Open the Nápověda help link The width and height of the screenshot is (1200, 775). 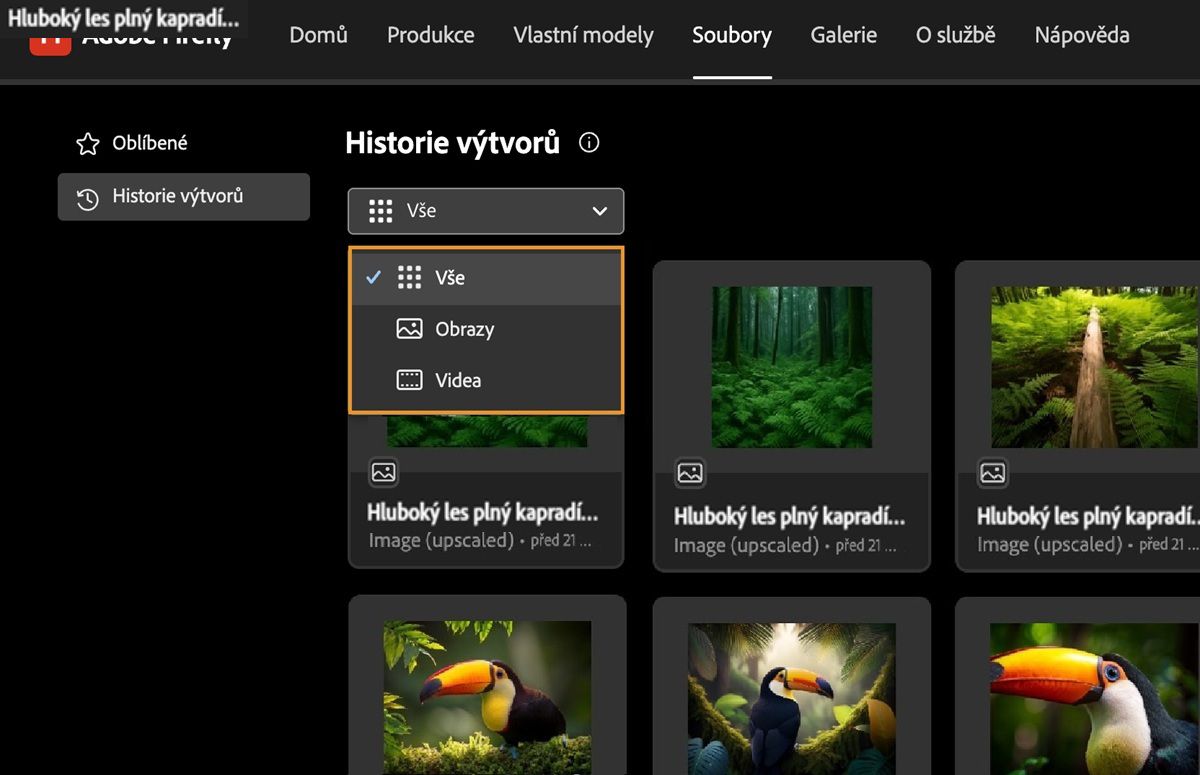point(1081,35)
